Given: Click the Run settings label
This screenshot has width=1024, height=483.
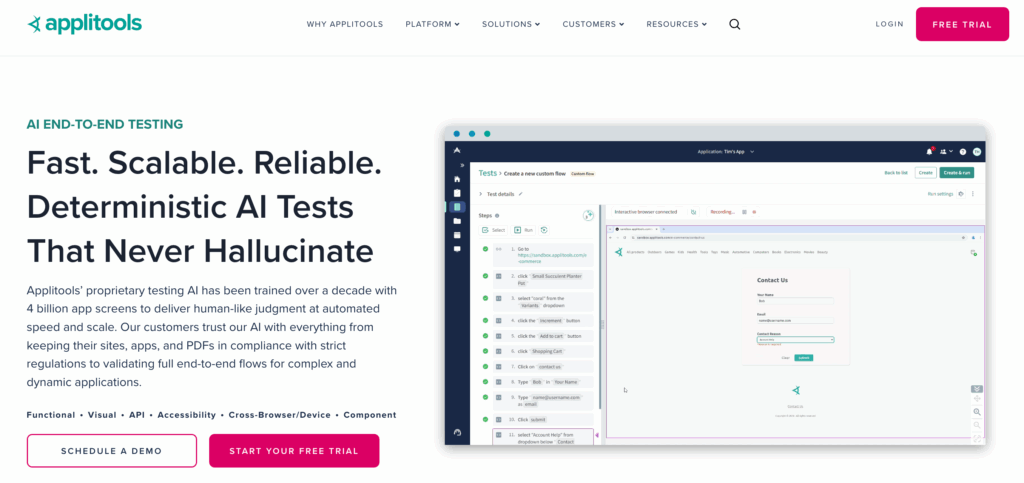Looking at the screenshot, I should click(x=940, y=194).
